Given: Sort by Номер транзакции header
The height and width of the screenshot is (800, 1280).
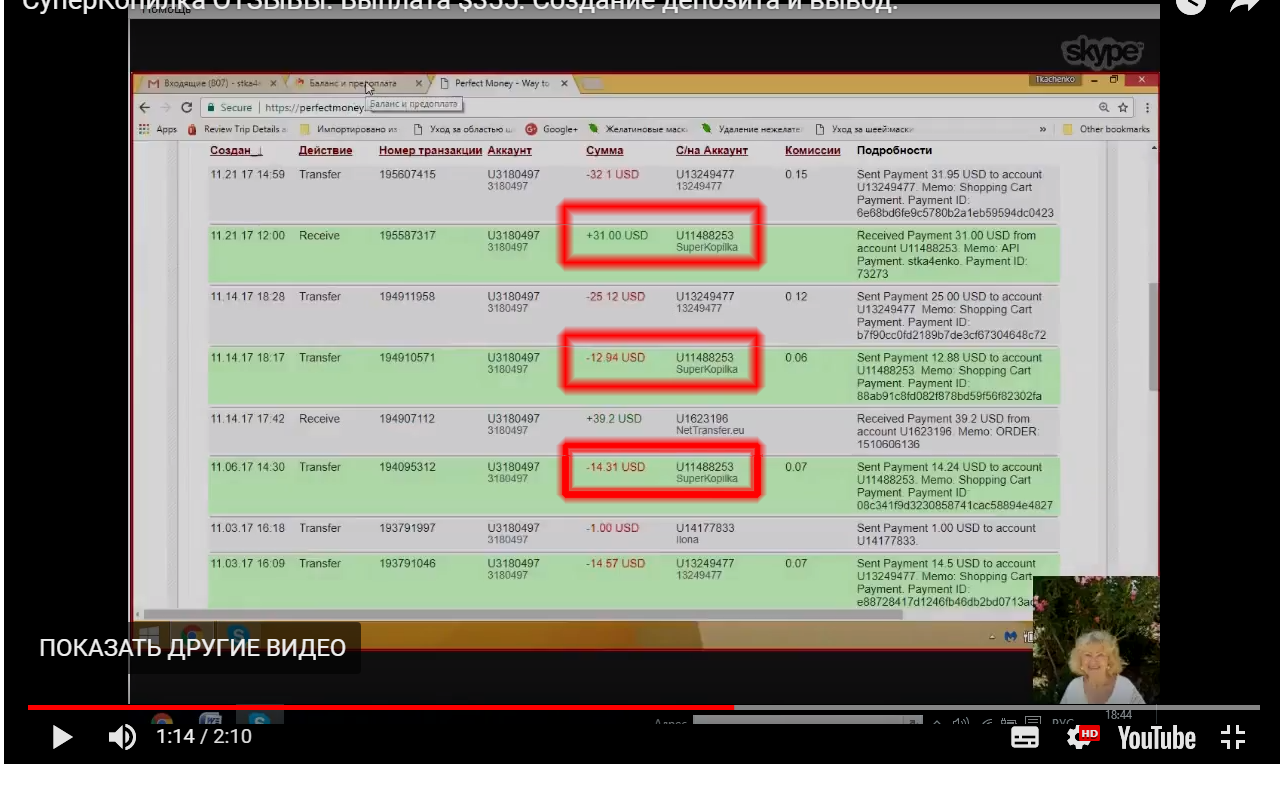Looking at the screenshot, I should pos(430,151).
